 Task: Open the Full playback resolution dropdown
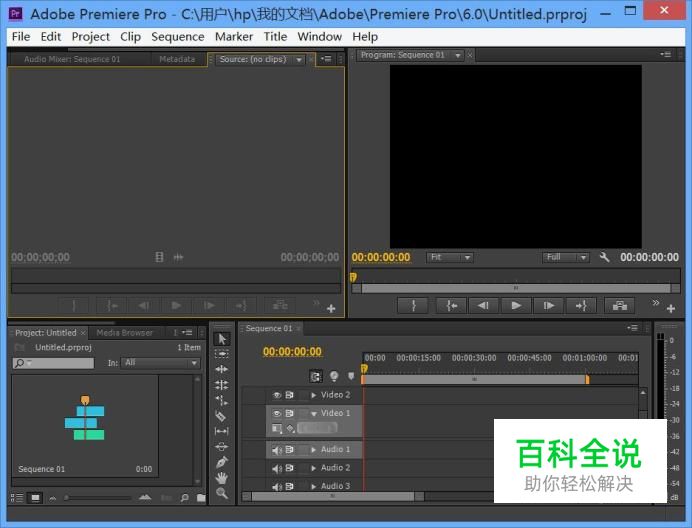(566, 257)
